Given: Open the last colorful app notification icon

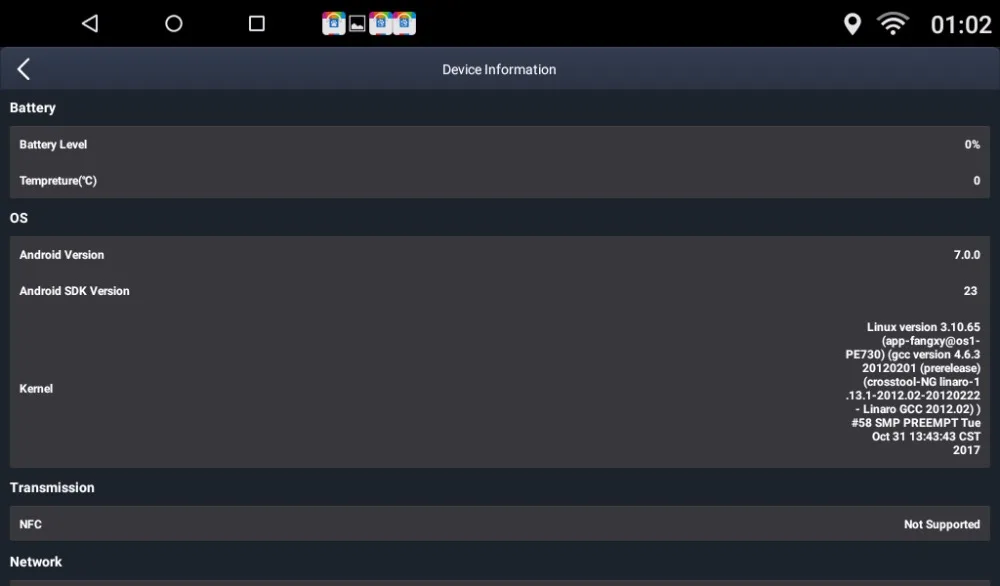Looking at the screenshot, I should 404,24.
